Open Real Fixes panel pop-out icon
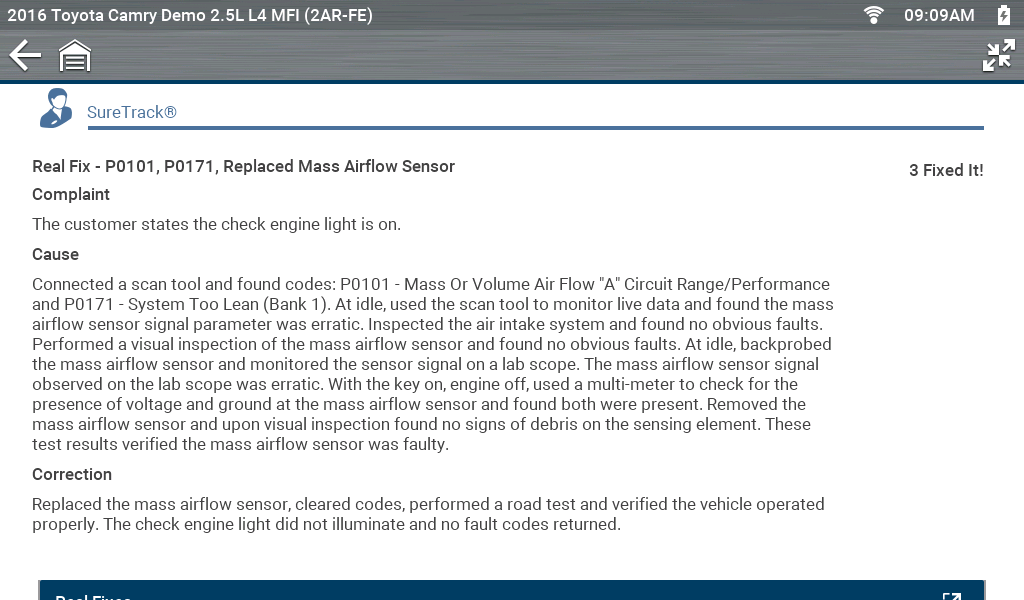The height and width of the screenshot is (600, 1024). 951,596
